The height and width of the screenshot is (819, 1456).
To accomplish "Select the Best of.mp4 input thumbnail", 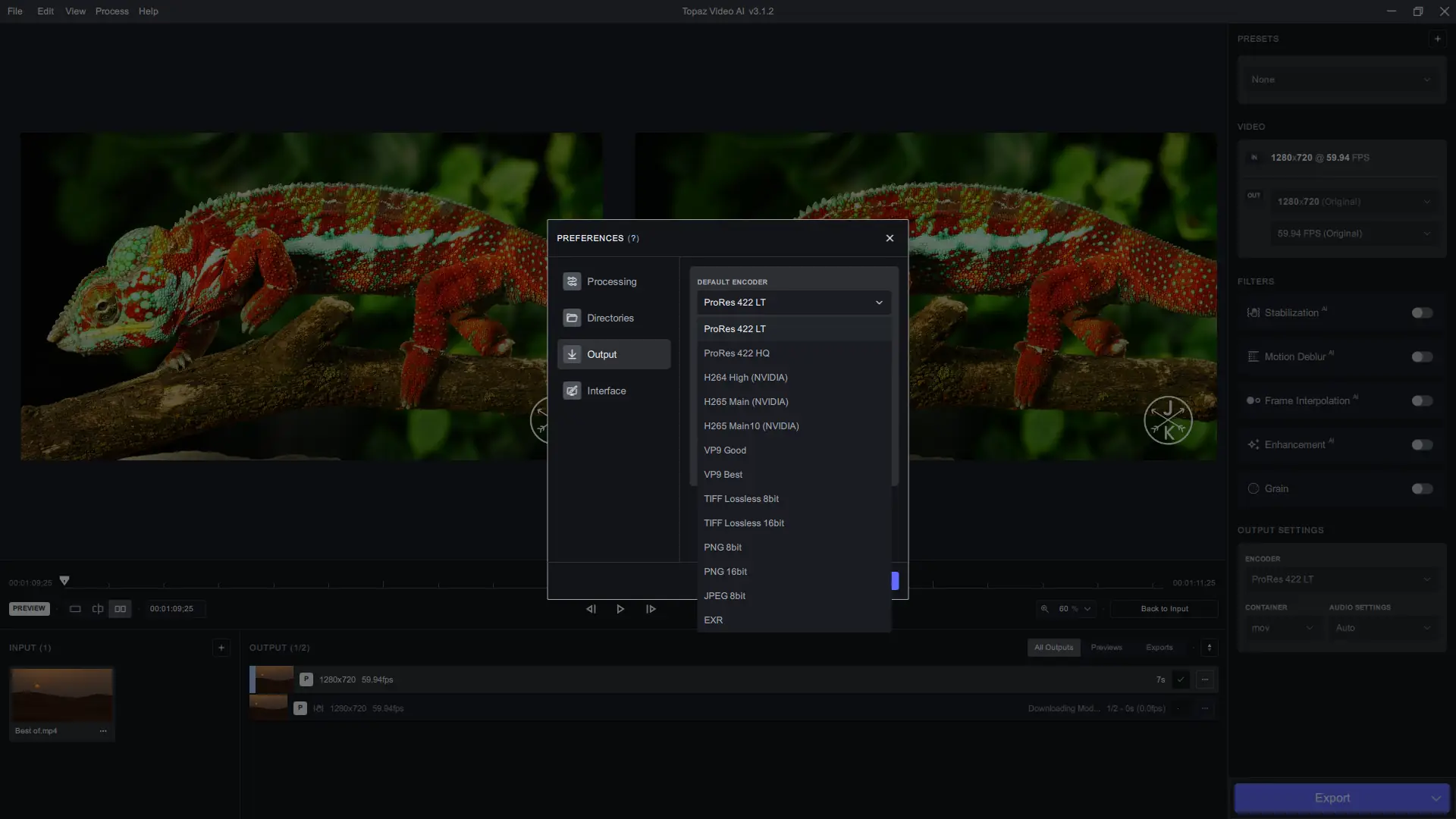I will pos(61,695).
